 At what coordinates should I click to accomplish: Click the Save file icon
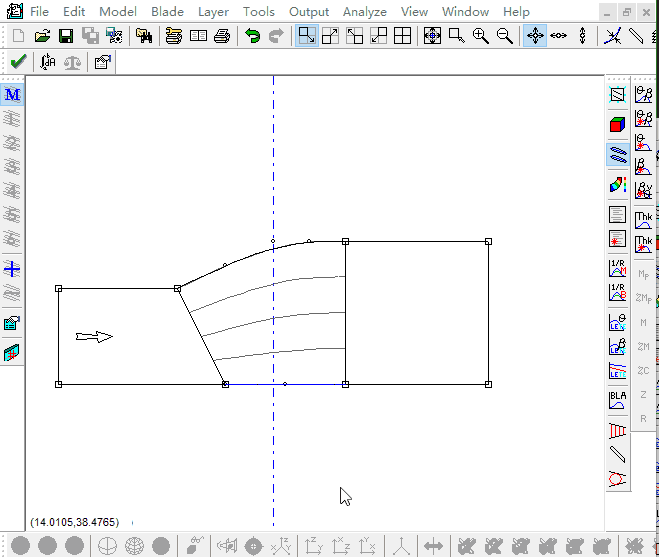pos(65,36)
